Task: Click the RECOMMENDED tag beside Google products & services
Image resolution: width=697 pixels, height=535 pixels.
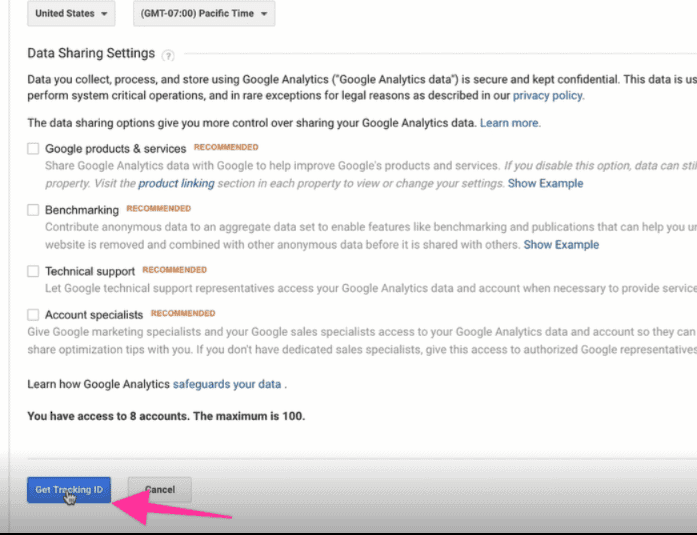Action: click(226, 147)
